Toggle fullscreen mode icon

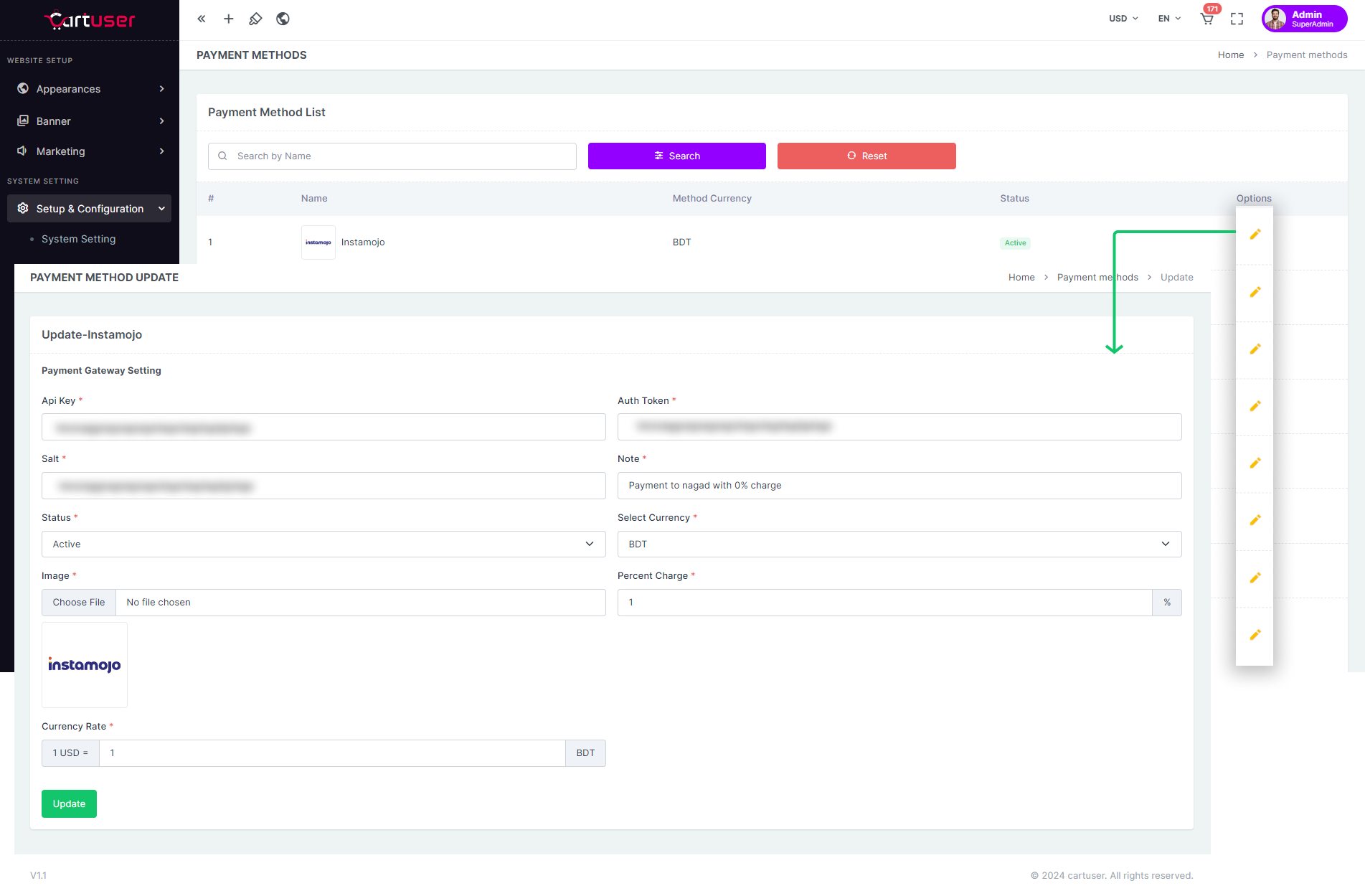tap(1237, 19)
